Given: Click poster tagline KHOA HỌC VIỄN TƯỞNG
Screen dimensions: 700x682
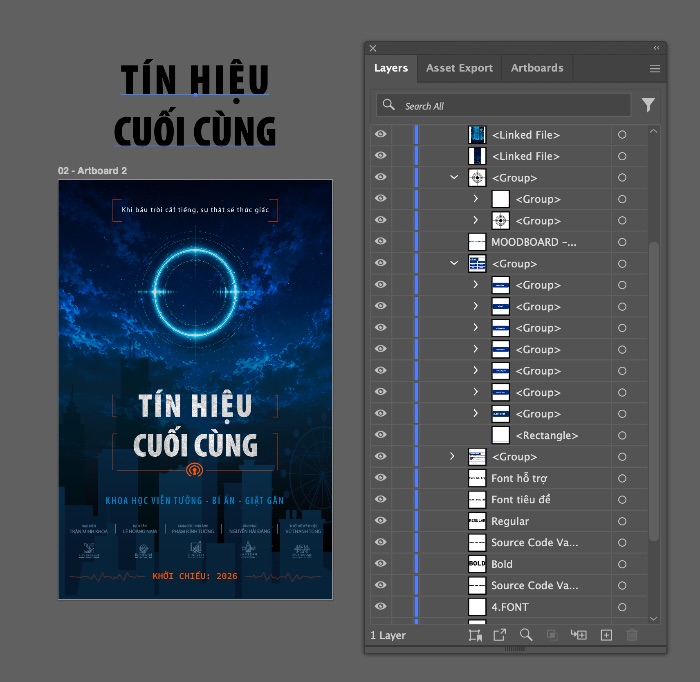Looking at the screenshot, I should [x=154, y=500].
